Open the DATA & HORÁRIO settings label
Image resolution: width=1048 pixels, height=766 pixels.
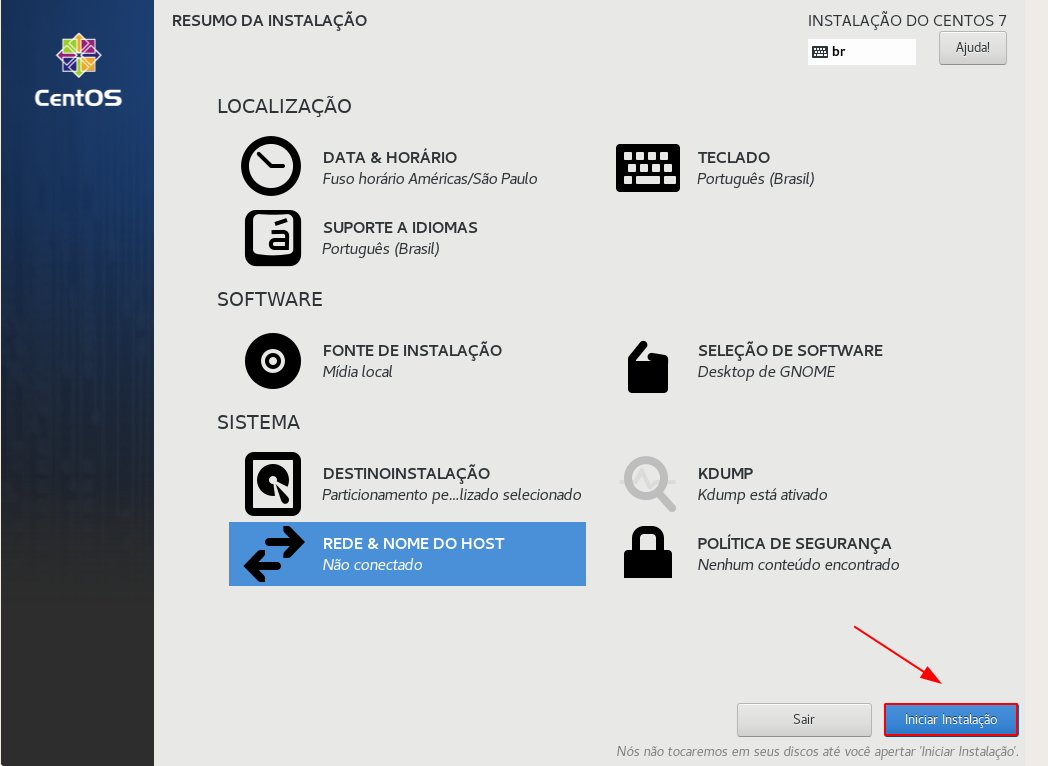(x=390, y=158)
